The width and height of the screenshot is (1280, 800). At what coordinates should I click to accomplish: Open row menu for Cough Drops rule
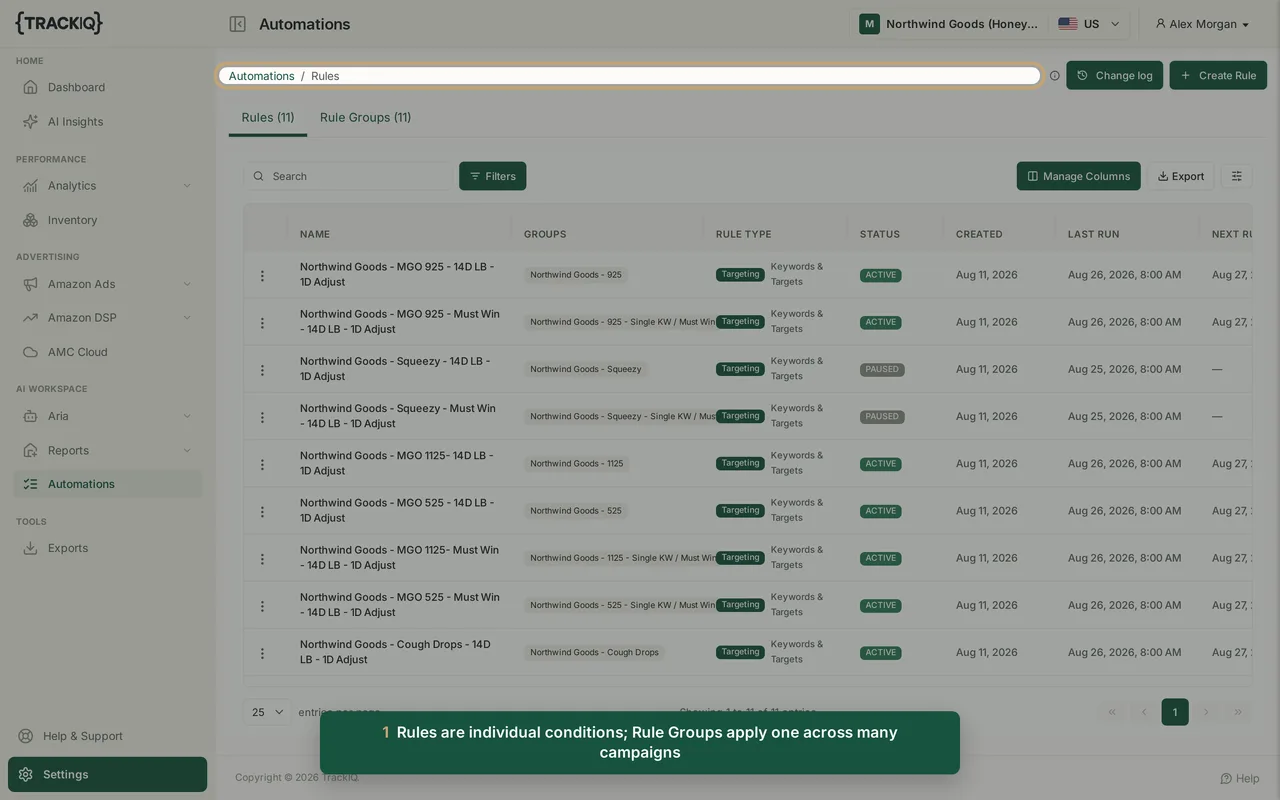262,653
